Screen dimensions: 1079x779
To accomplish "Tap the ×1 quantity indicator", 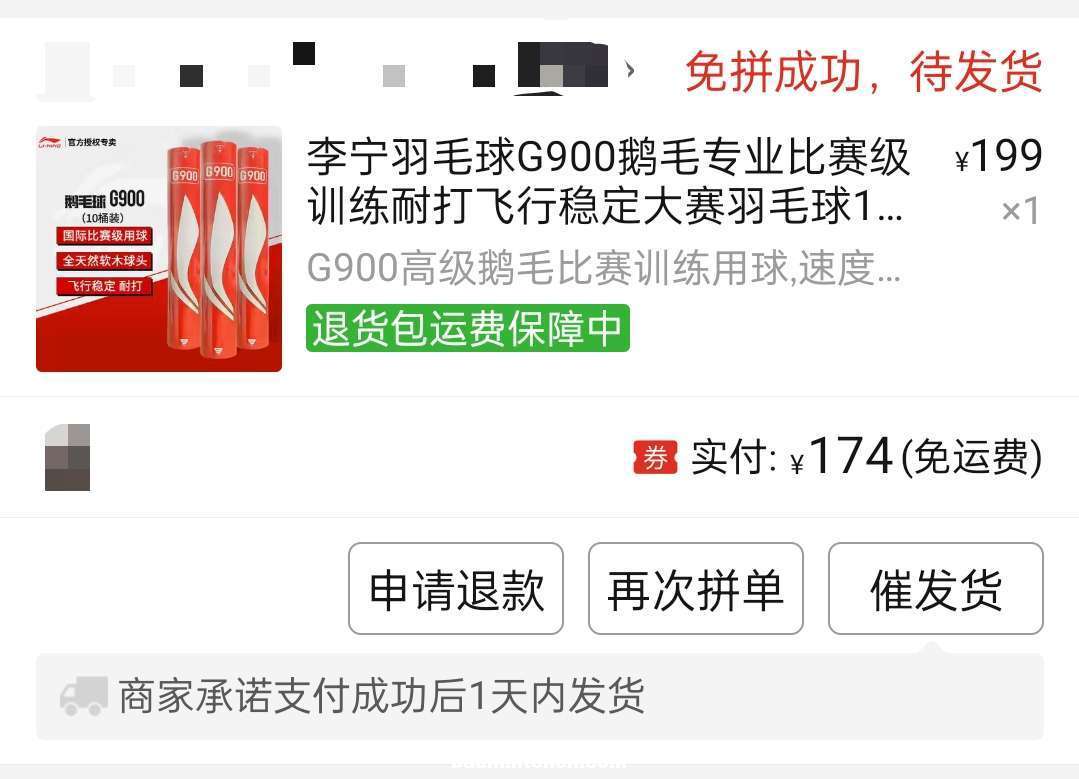I will [x=1020, y=211].
